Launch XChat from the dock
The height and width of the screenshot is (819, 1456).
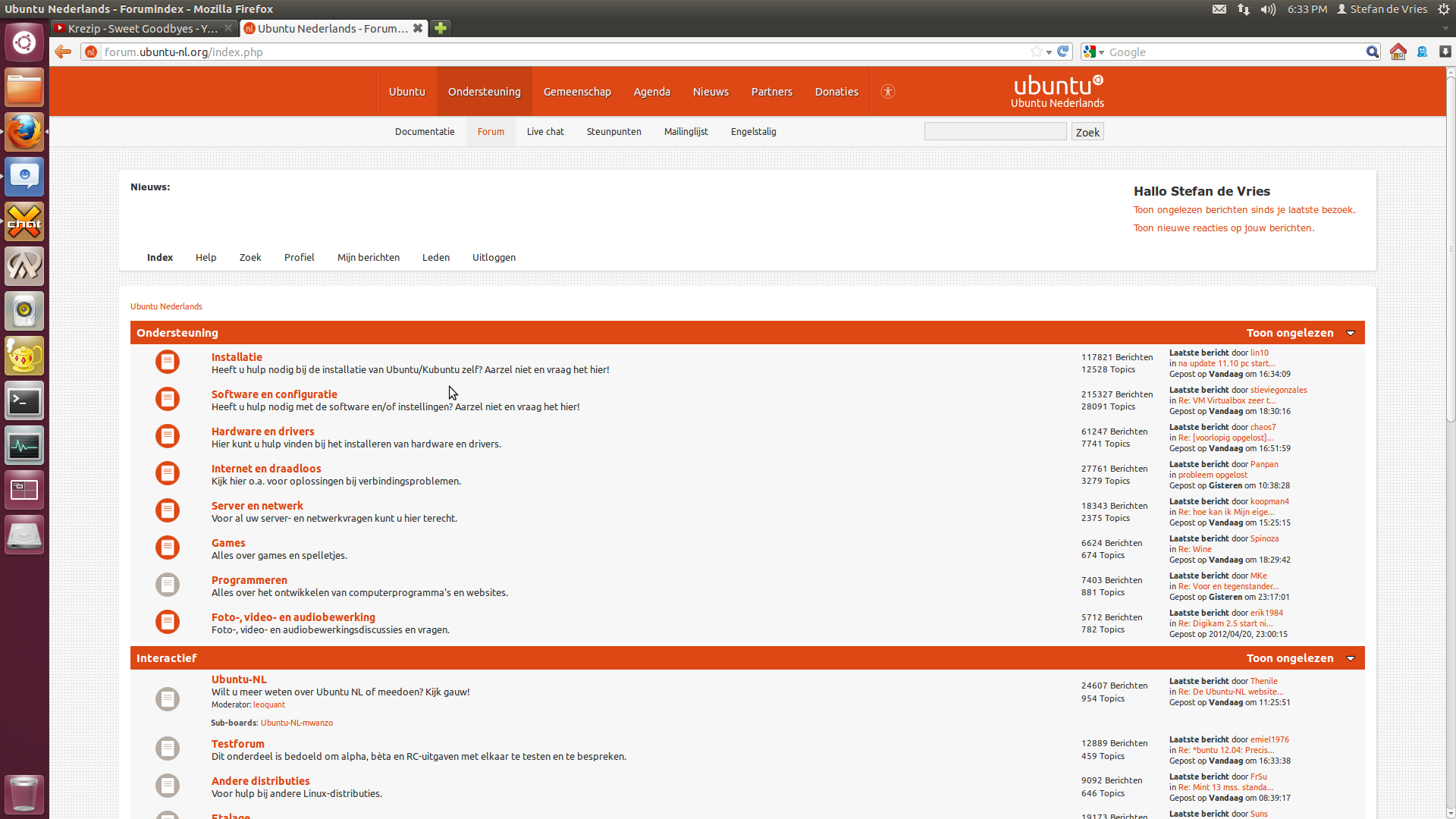point(24,221)
